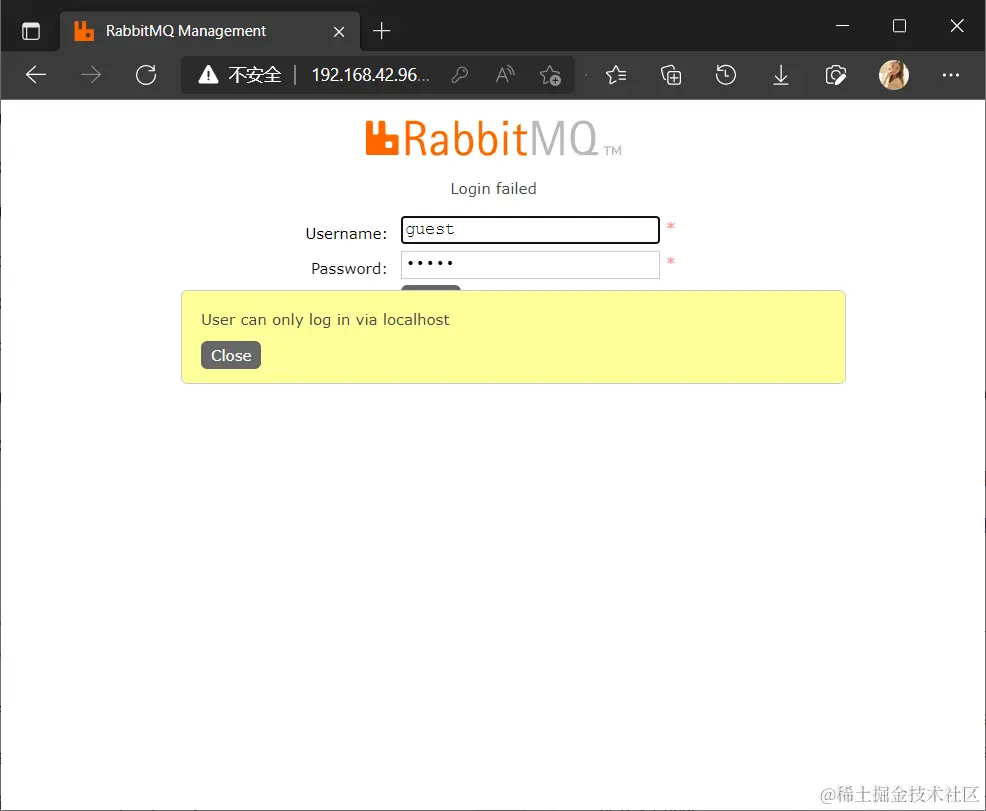Image resolution: width=986 pixels, height=811 pixels.
Task: Minimize the browser window
Action: click(843, 26)
